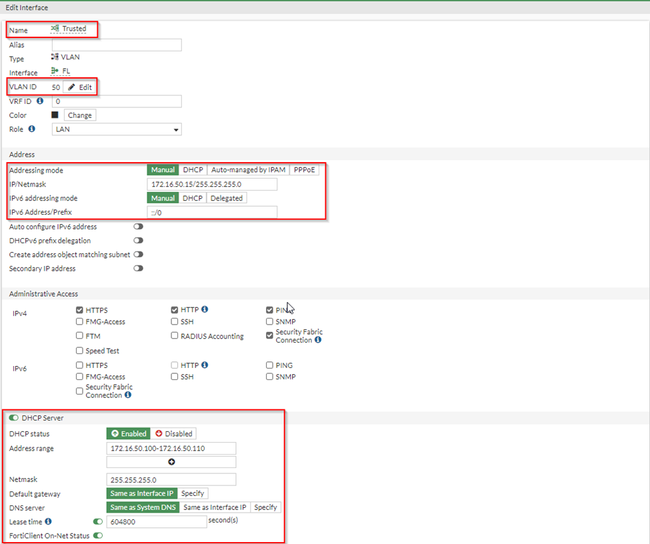Click the Alias input field
650x544 pixels.
(116, 45)
